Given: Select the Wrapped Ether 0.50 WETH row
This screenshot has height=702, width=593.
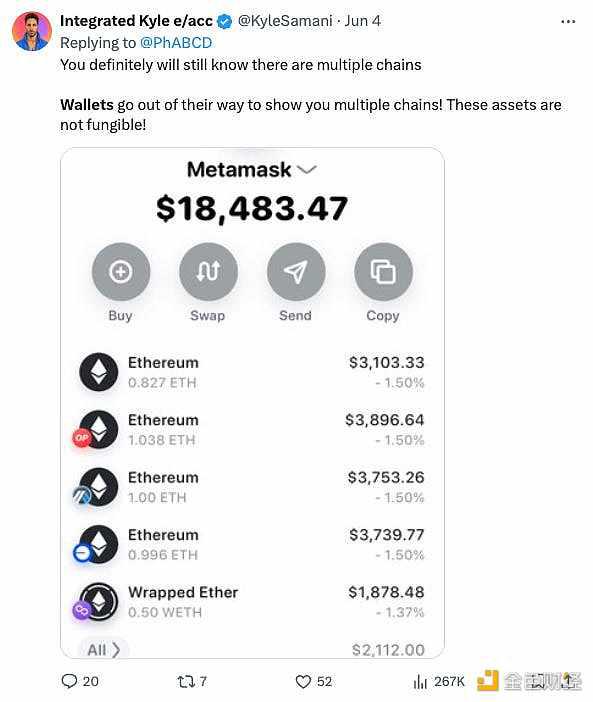Looking at the screenshot, I should tap(252, 602).
